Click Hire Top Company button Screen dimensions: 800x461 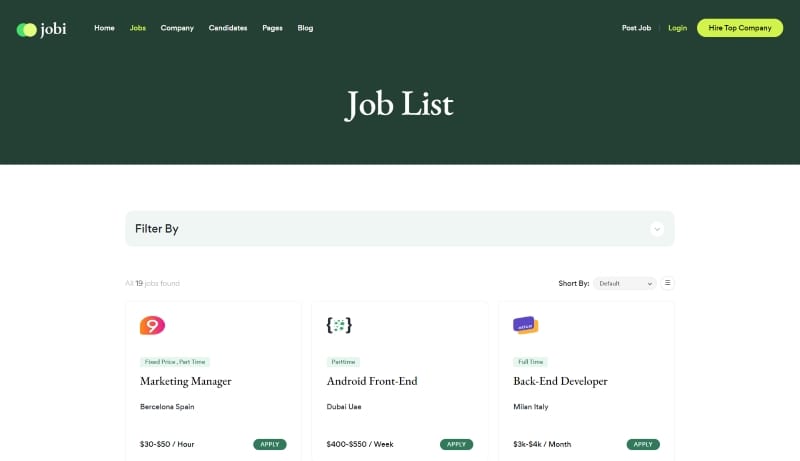740,28
